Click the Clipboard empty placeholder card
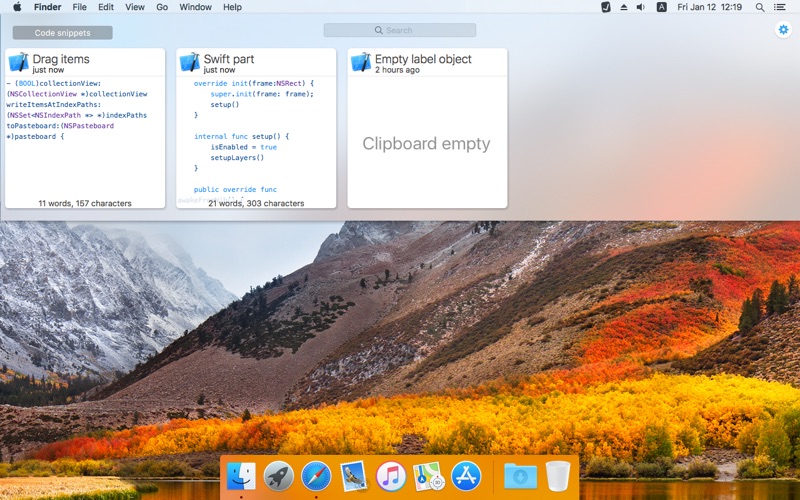This screenshot has height=500, width=800. pyautogui.click(x=427, y=143)
